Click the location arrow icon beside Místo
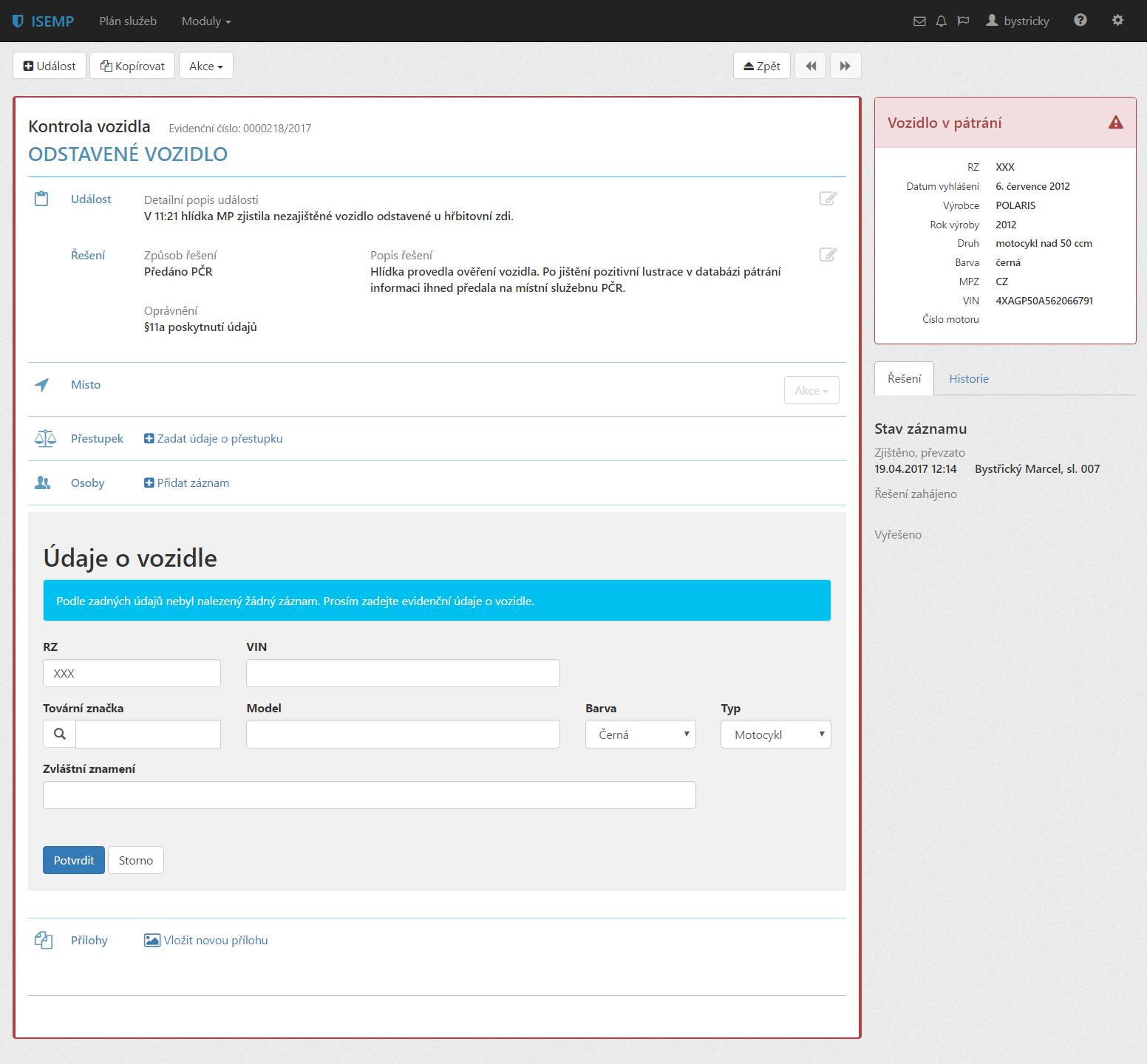Screen dimensions: 1147x1064 42,385
